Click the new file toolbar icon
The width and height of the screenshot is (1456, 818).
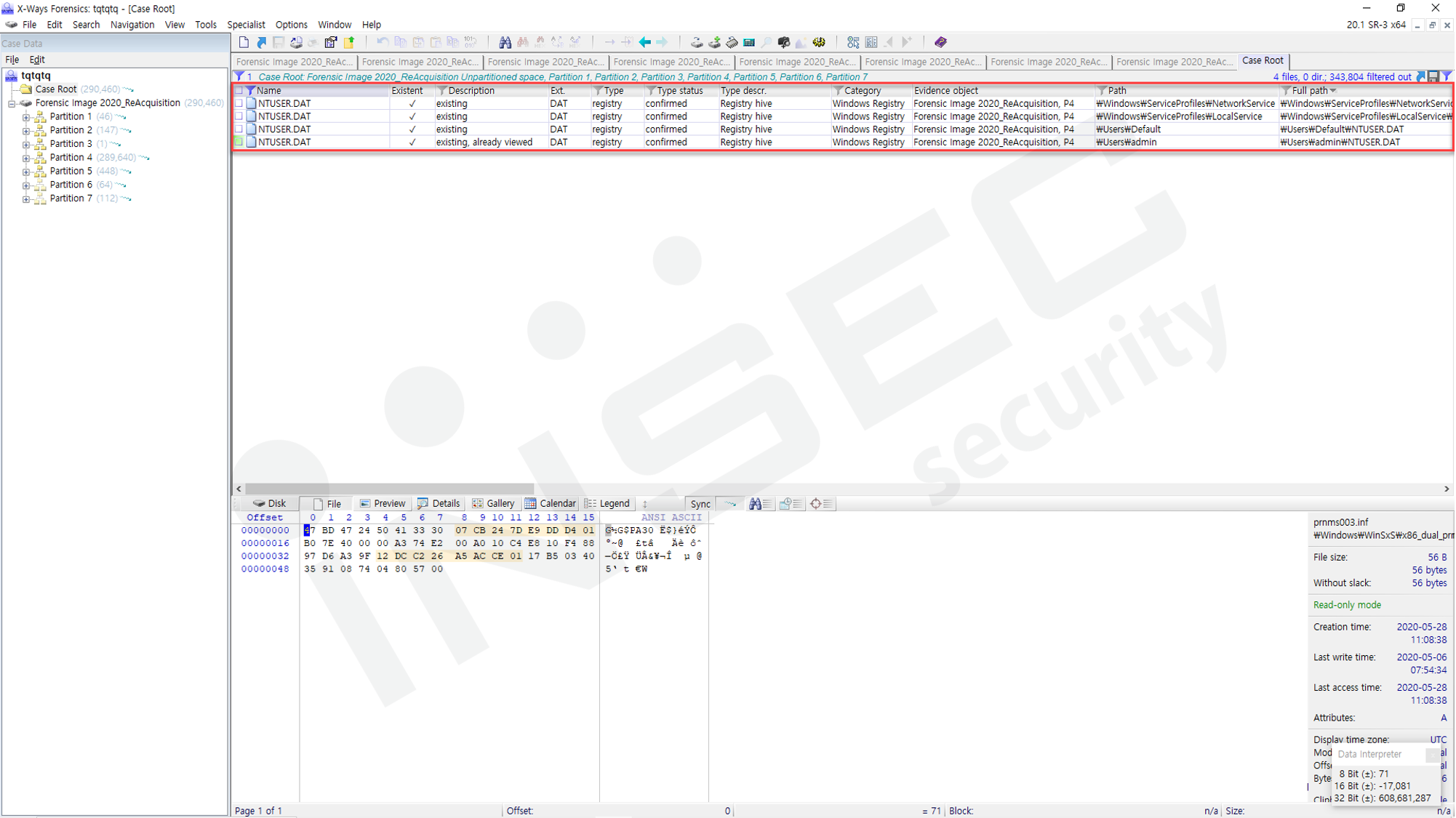pos(244,42)
